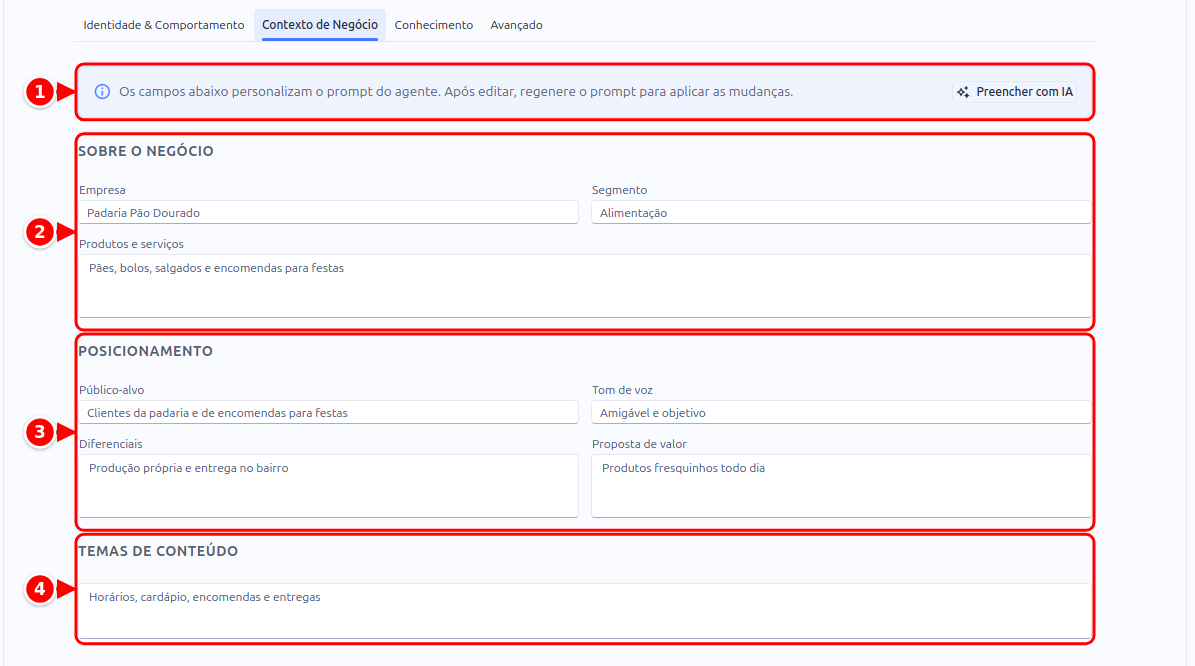Go to the Avançado tab
The width and height of the screenshot is (1195, 666).
[516, 25]
